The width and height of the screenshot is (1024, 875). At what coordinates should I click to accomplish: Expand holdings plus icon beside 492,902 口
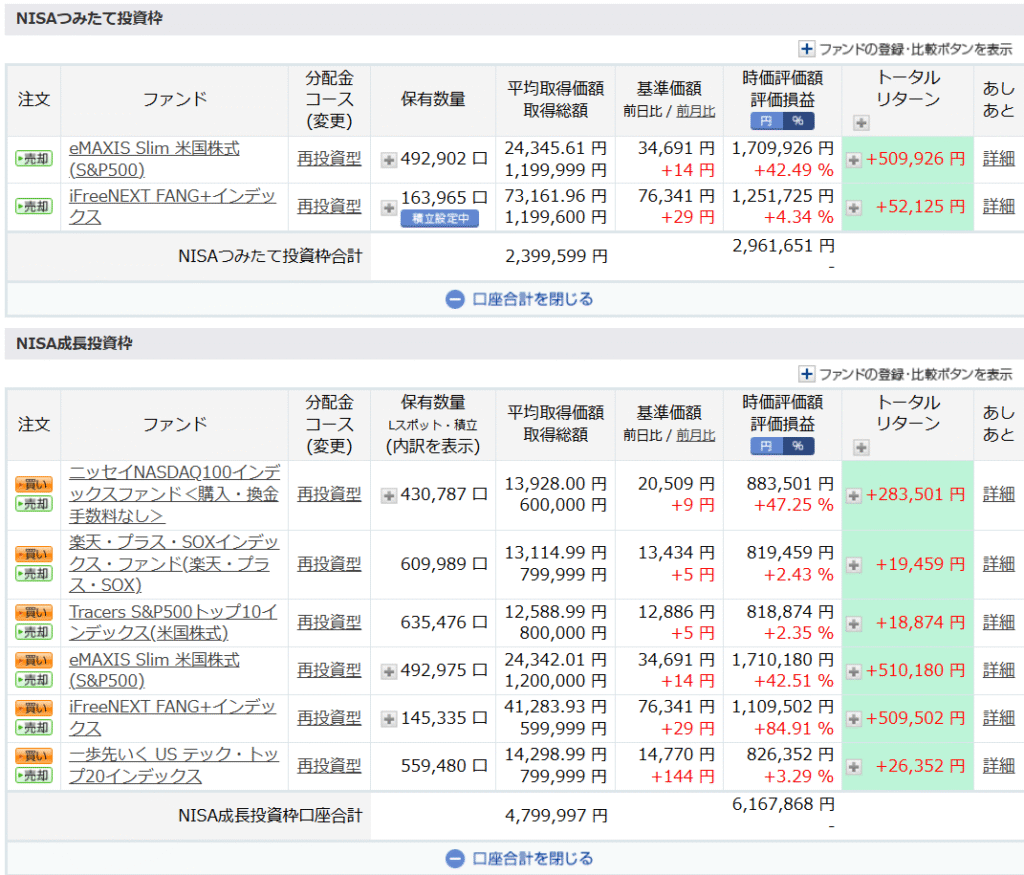coord(389,160)
